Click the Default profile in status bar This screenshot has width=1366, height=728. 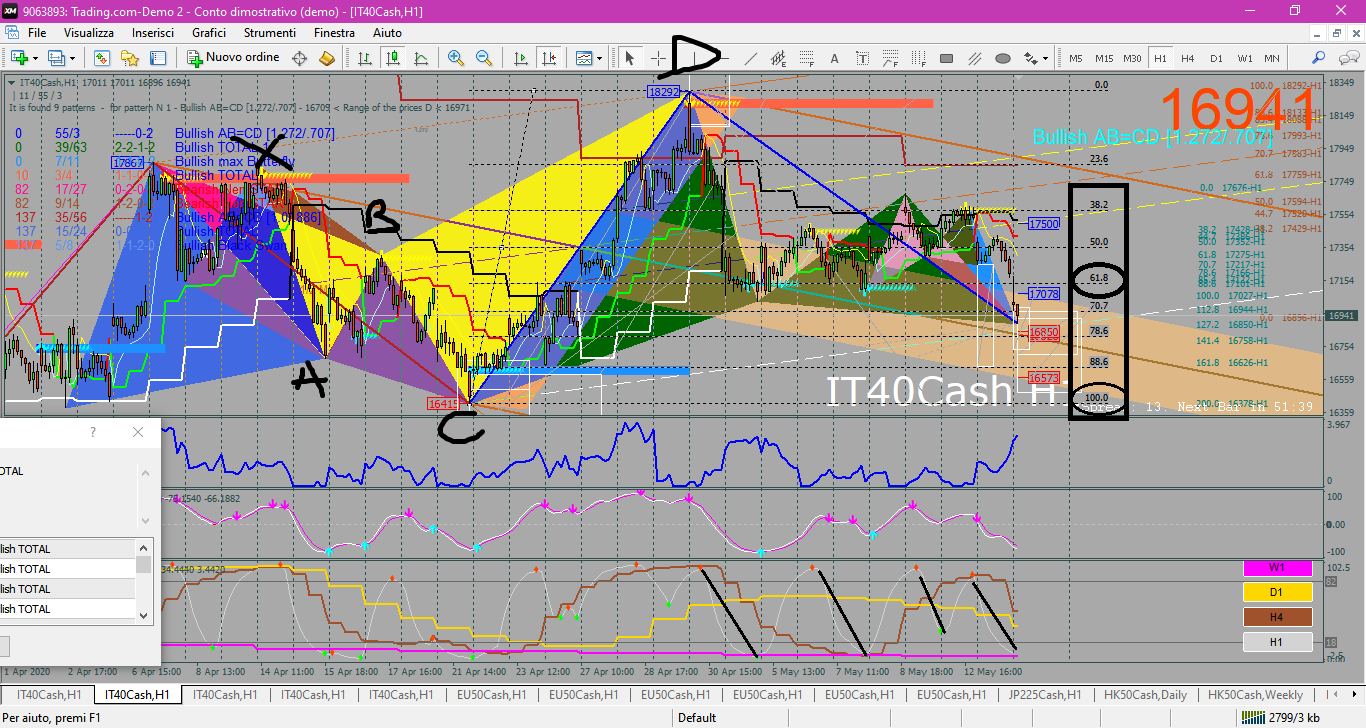697,717
